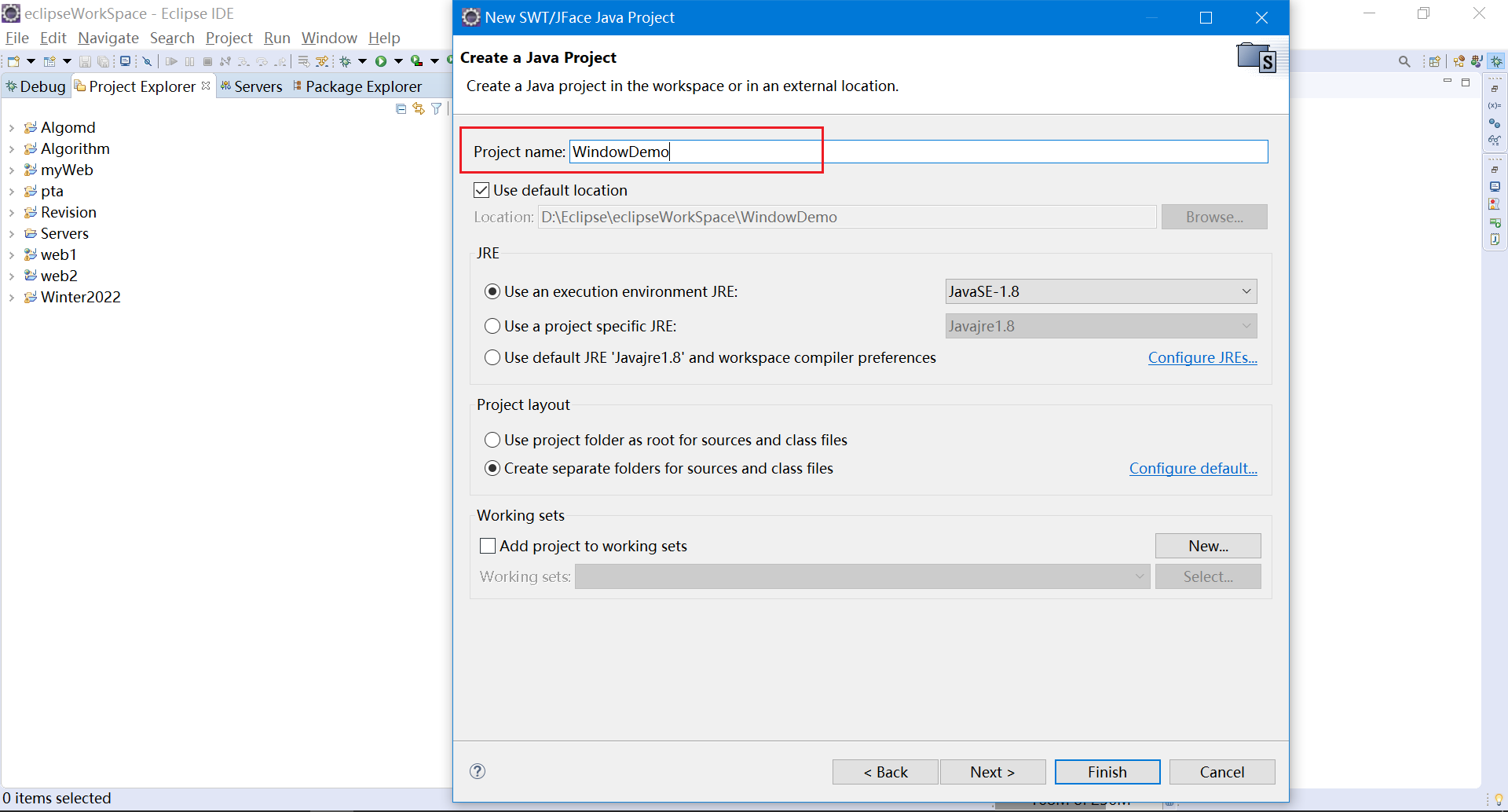Click the Open Console monitor icon in main toolbar
This screenshot has width=1508, height=812.
(x=125, y=61)
